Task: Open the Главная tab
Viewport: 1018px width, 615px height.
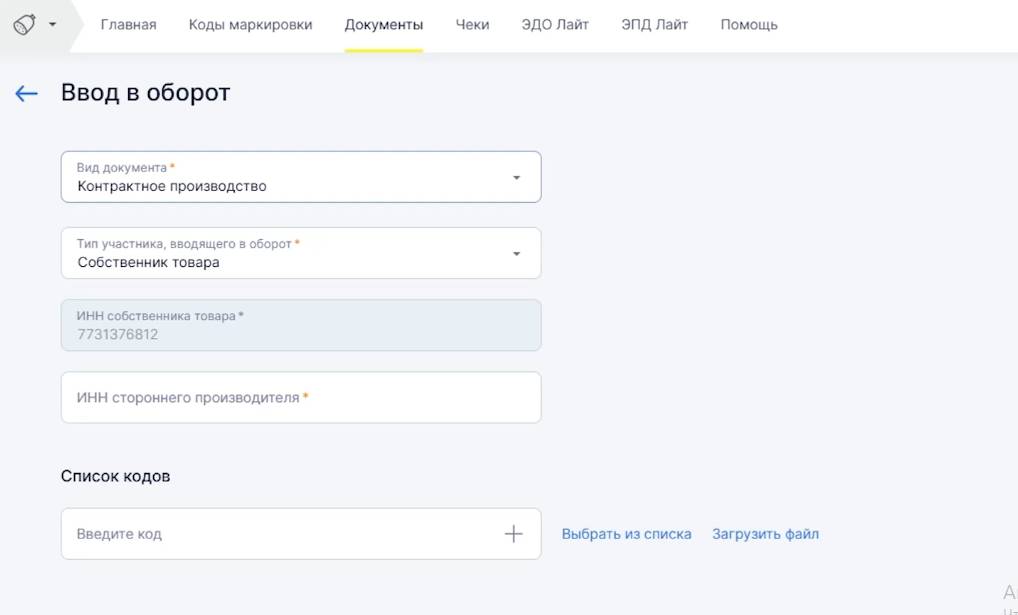Action: click(x=129, y=25)
